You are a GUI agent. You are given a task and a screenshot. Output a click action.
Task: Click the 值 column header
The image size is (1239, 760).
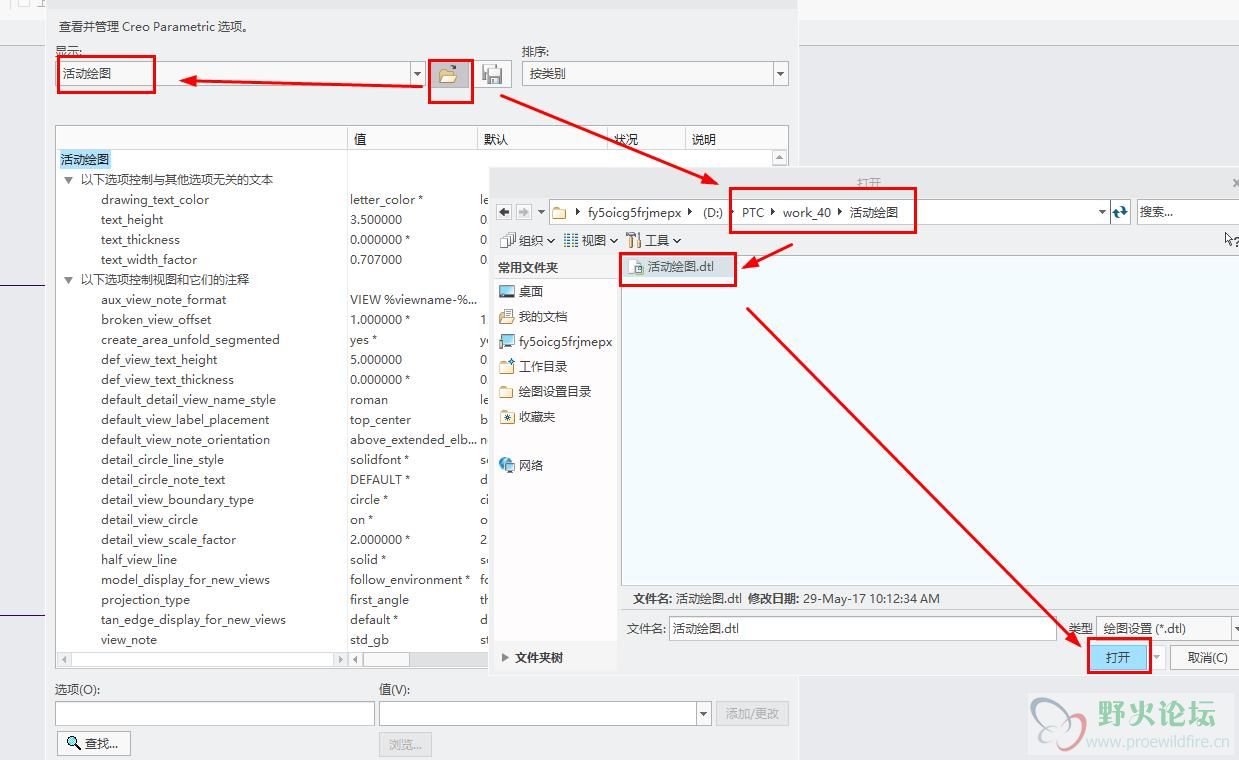pyautogui.click(x=412, y=139)
